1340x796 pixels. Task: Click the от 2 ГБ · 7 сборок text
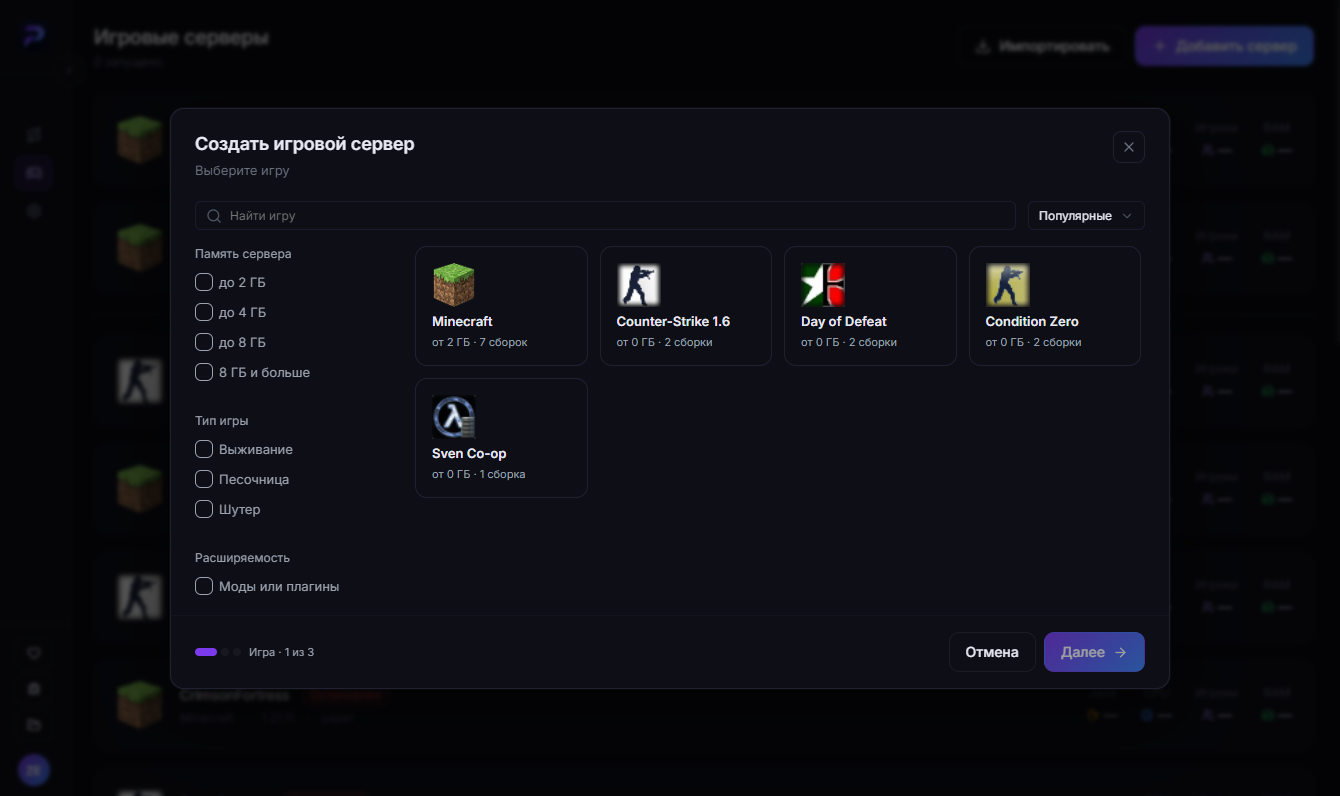pos(480,342)
